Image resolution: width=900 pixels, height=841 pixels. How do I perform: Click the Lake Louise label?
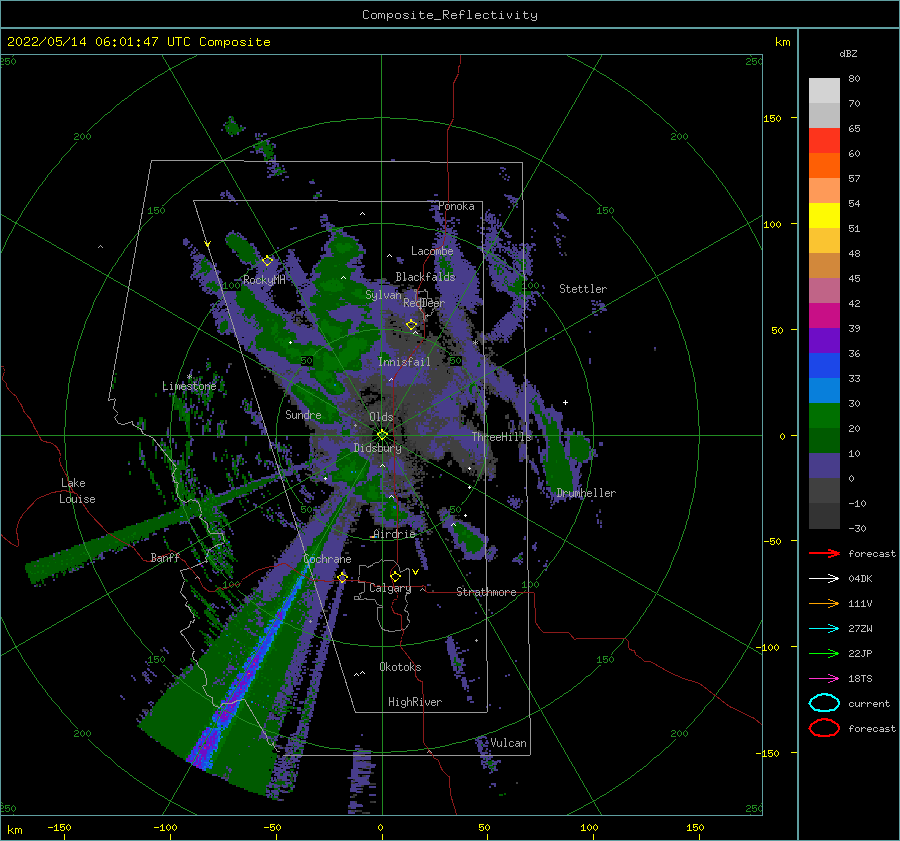(x=77, y=491)
